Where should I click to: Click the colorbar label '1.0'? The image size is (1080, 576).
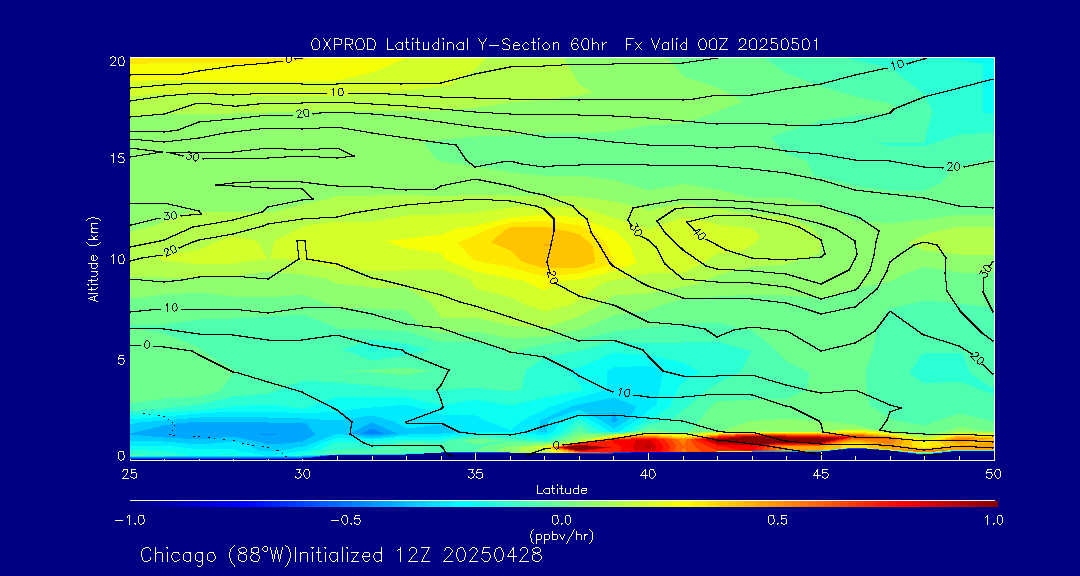coord(993,520)
